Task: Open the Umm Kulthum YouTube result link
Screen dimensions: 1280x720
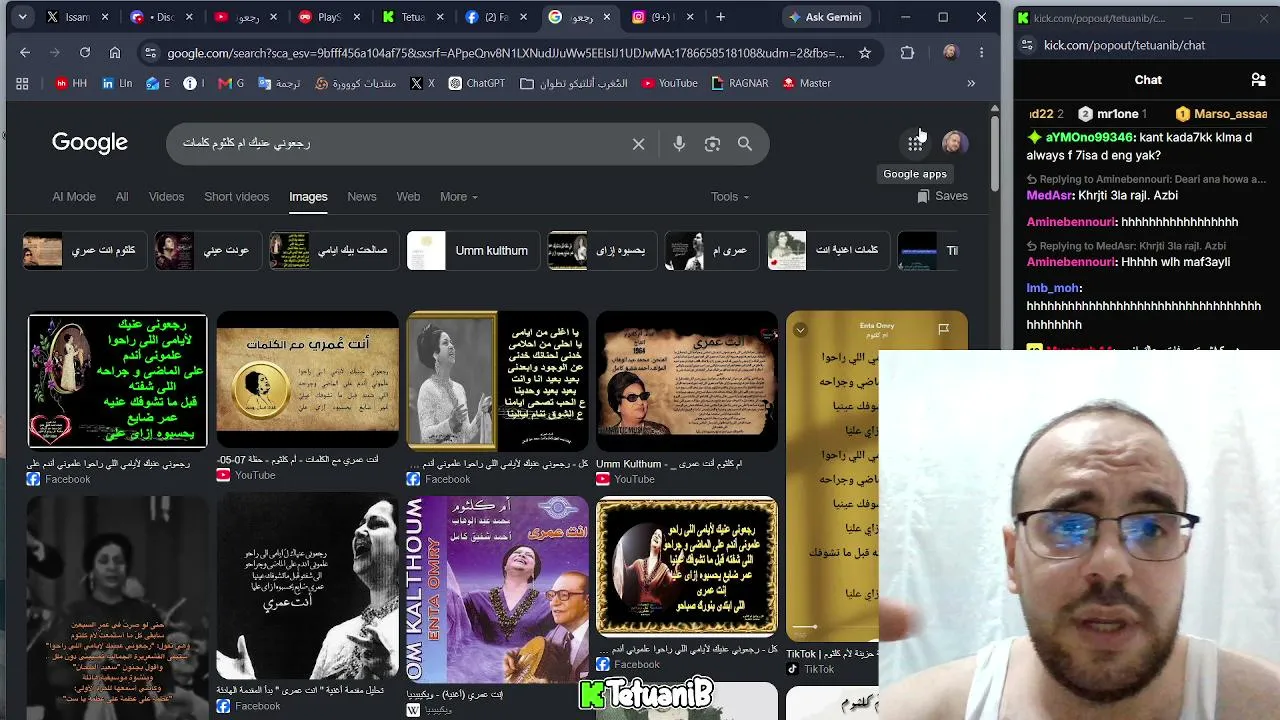Action: [x=669, y=464]
